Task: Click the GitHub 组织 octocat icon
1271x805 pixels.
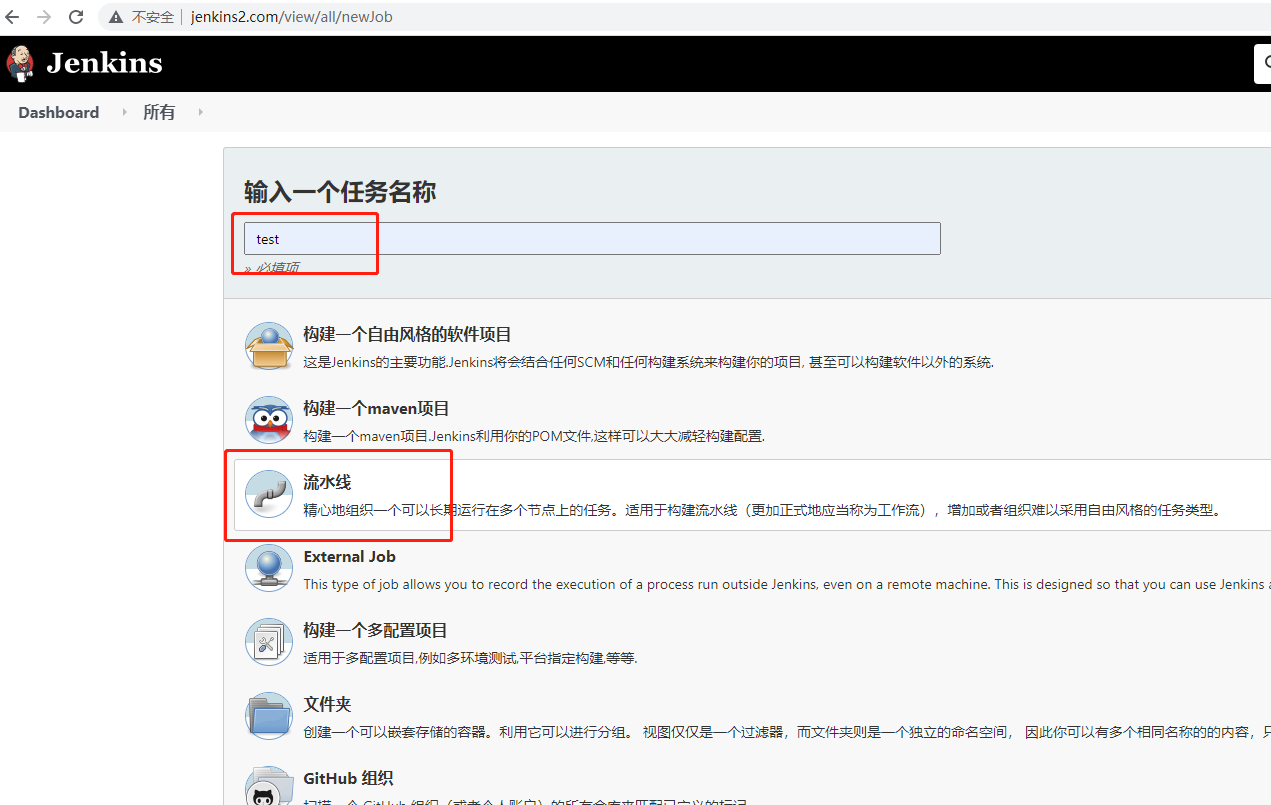Action: 268,787
